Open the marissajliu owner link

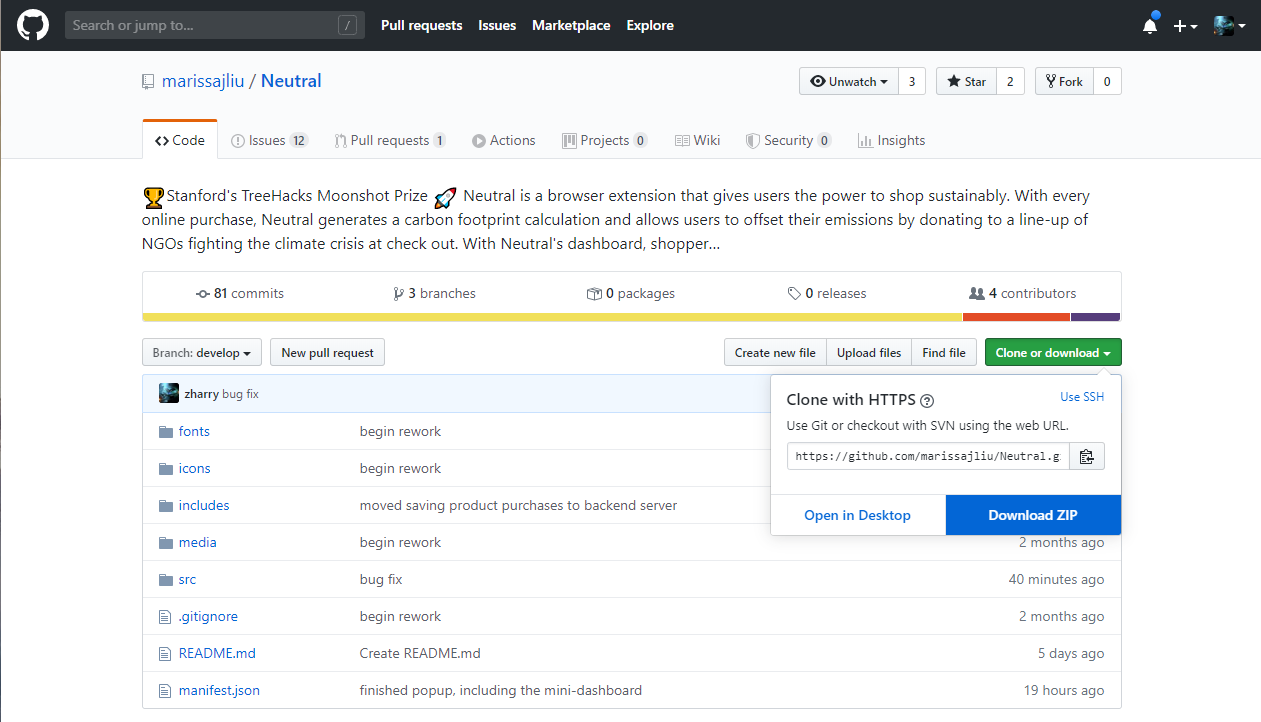(203, 82)
